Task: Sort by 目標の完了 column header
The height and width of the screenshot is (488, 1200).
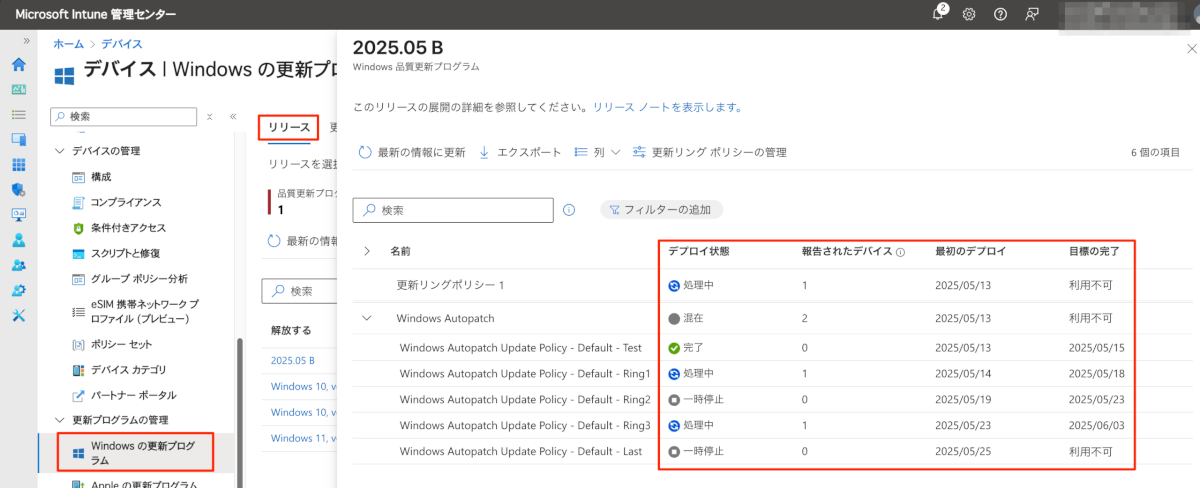Action: pyautogui.click(x=1094, y=251)
